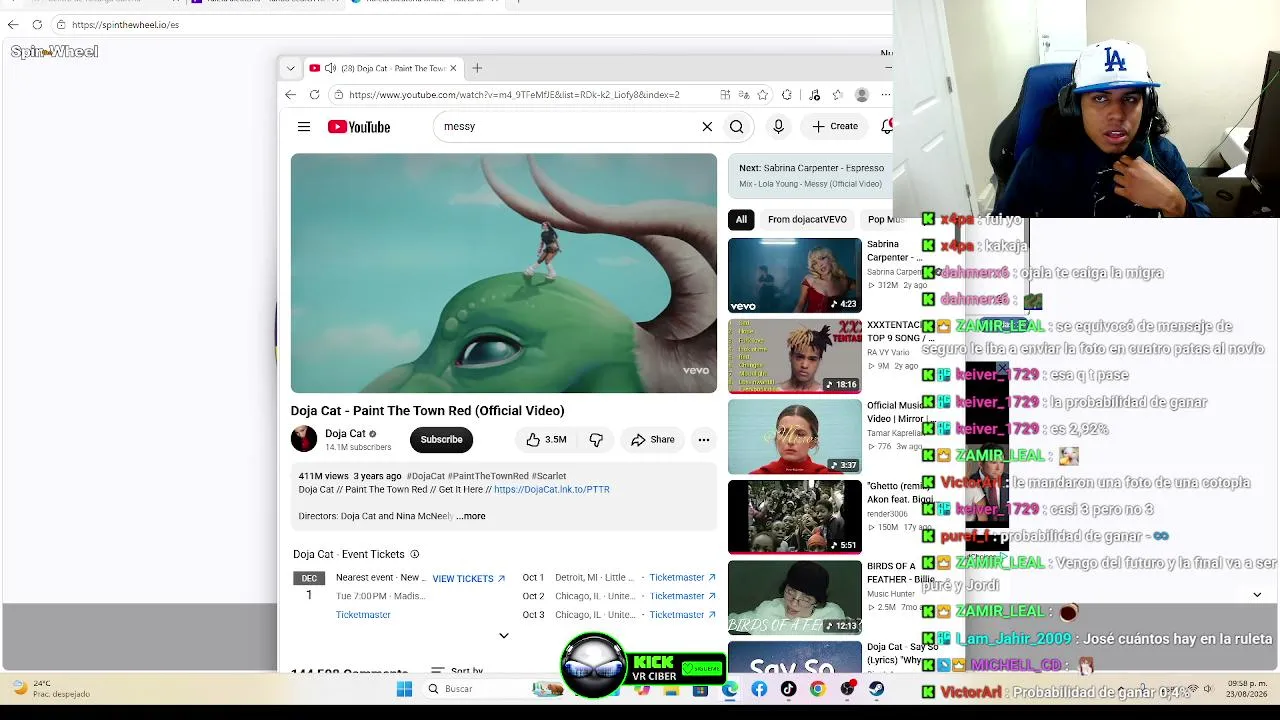Open Ticketmaster link for Oct 3 Chicago
This screenshot has width=1280, height=720.
point(682,615)
